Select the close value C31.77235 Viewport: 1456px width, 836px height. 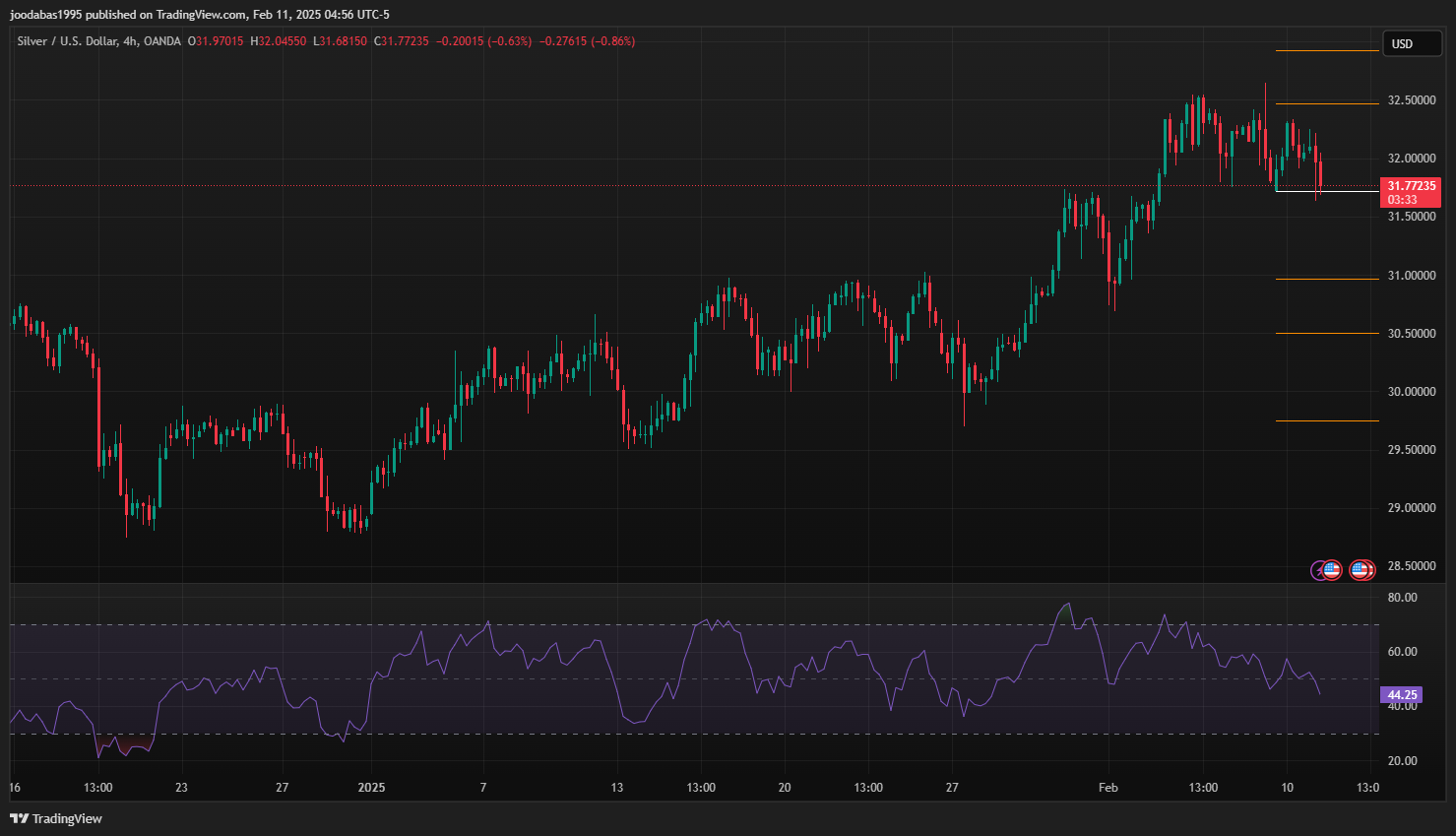click(x=402, y=41)
